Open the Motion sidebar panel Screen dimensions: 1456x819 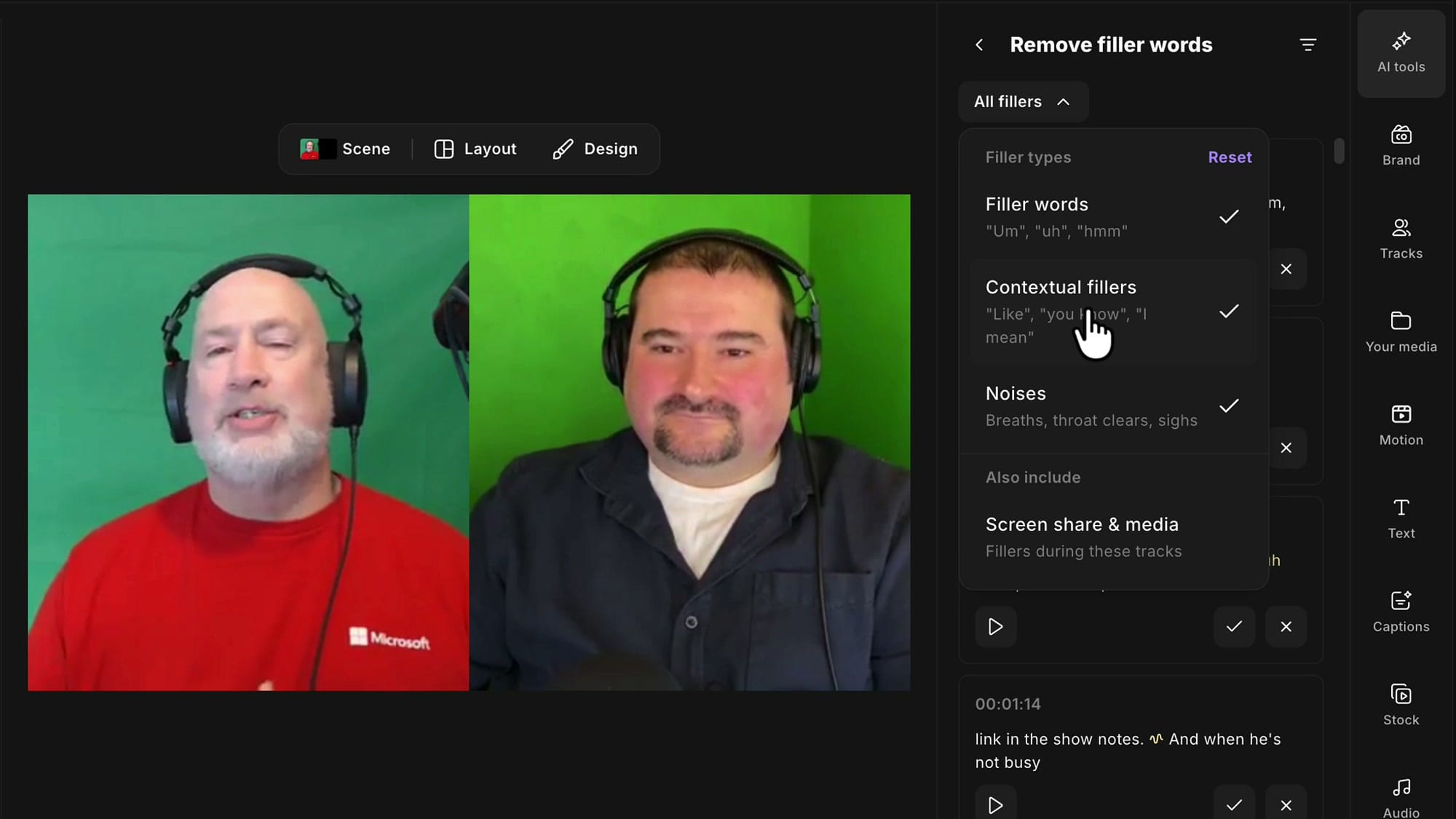pyautogui.click(x=1401, y=425)
